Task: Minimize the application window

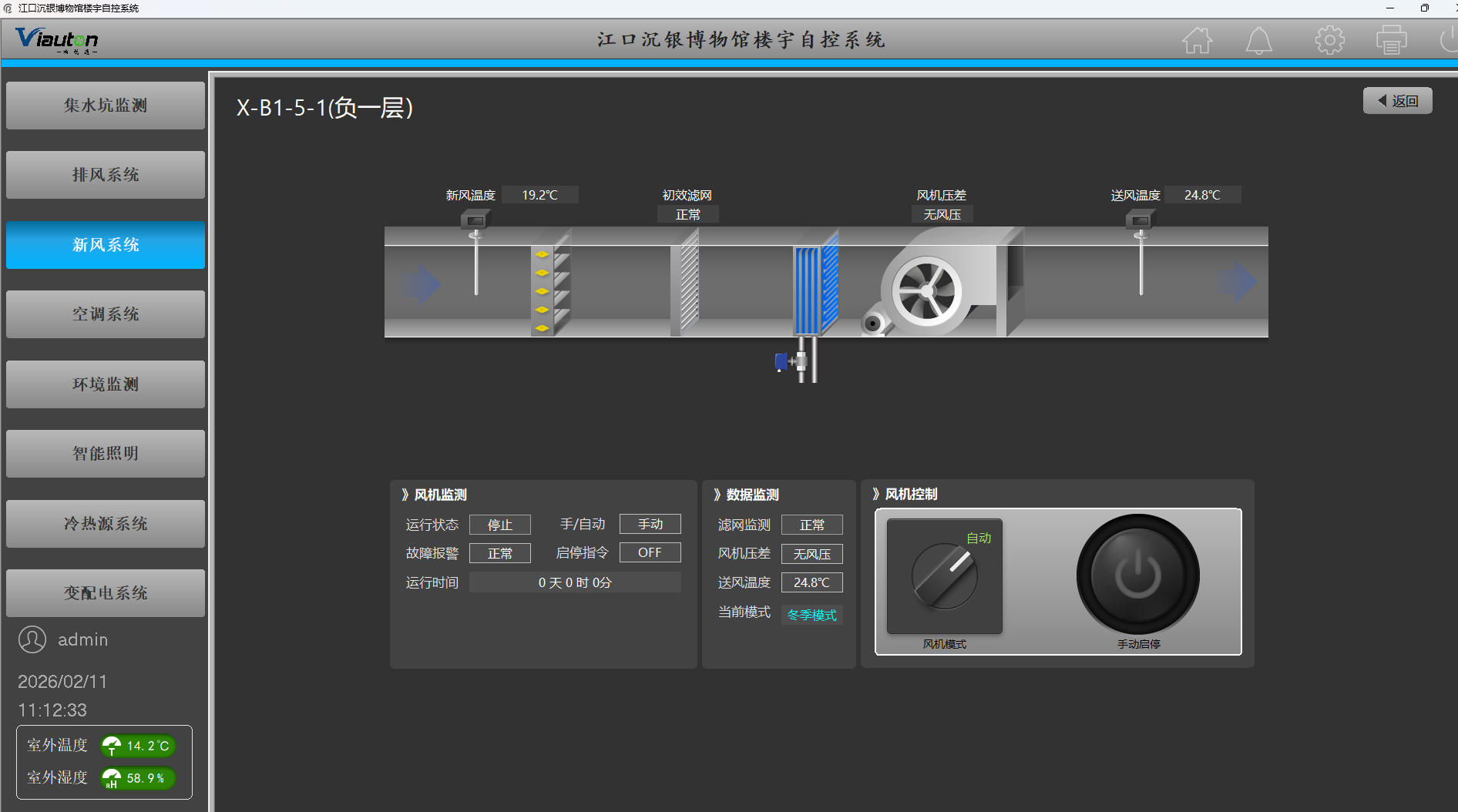Action: tap(1390, 8)
